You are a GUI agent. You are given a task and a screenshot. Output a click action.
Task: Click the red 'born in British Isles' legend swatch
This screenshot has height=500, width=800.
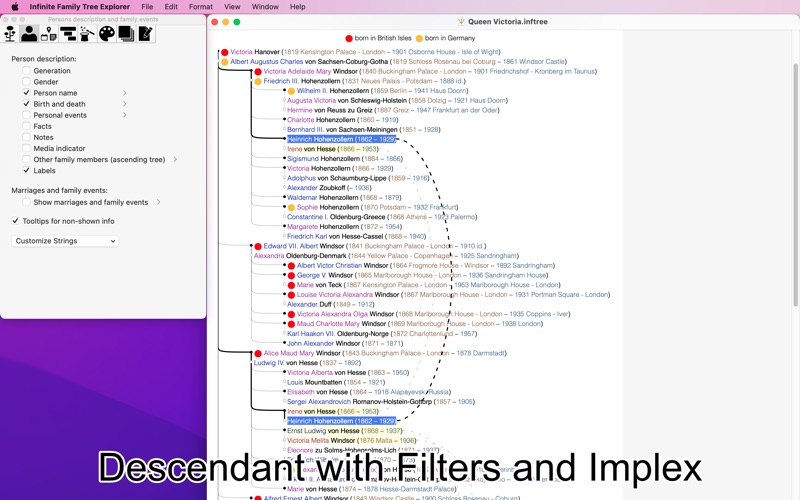[x=349, y=38]
